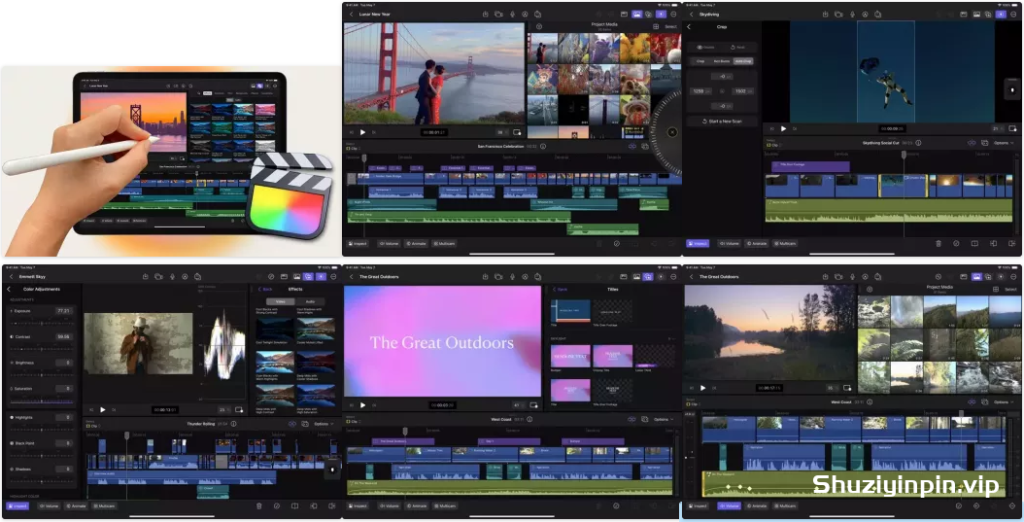This screenshot has width=1024, height=522.
Task: Open Options dropdown in Great Outdoors media timeline
Action: (x=1004, y=402)
